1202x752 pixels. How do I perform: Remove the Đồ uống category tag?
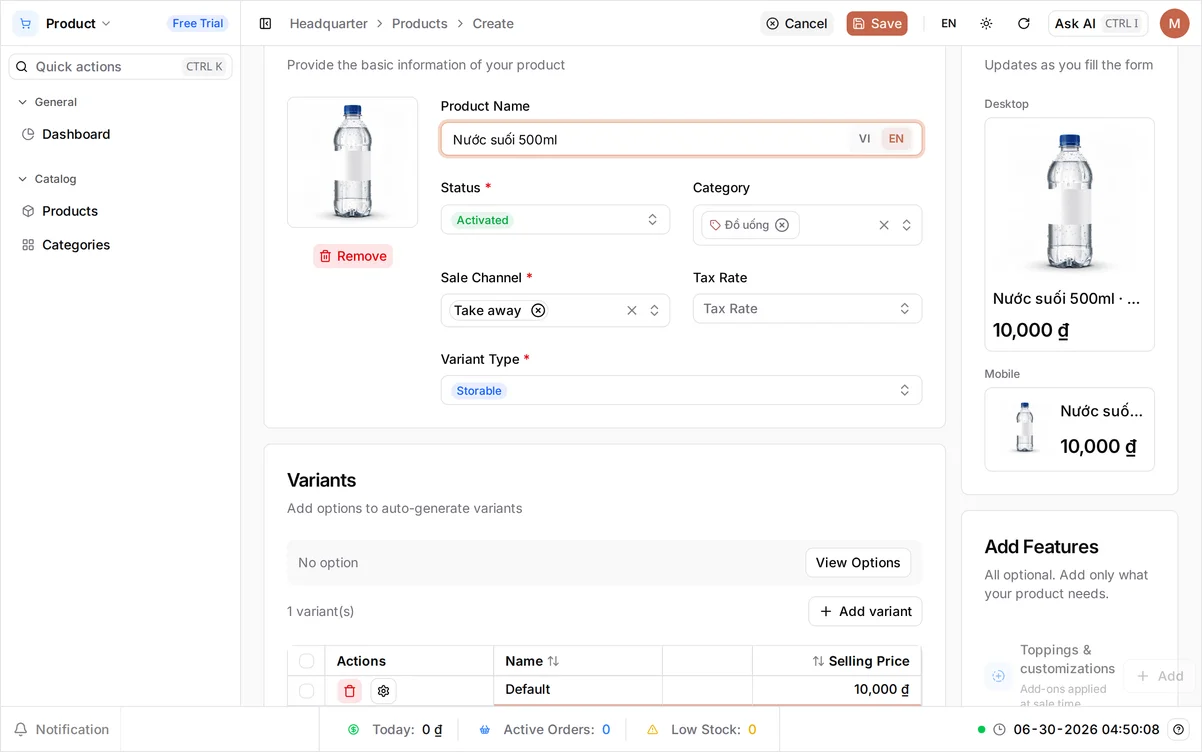782,225
